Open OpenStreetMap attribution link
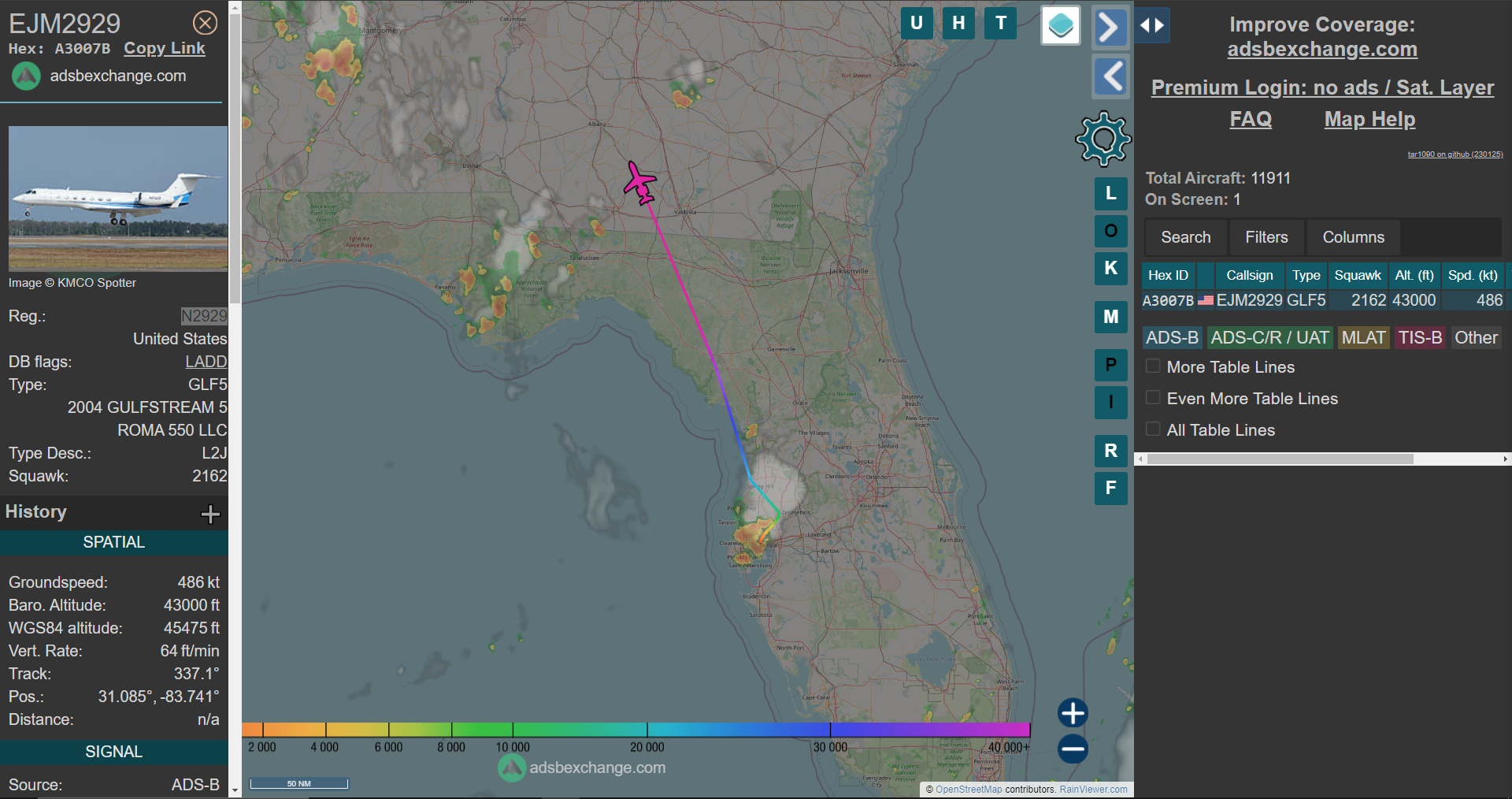1512x799 pixels. [969, 790]
